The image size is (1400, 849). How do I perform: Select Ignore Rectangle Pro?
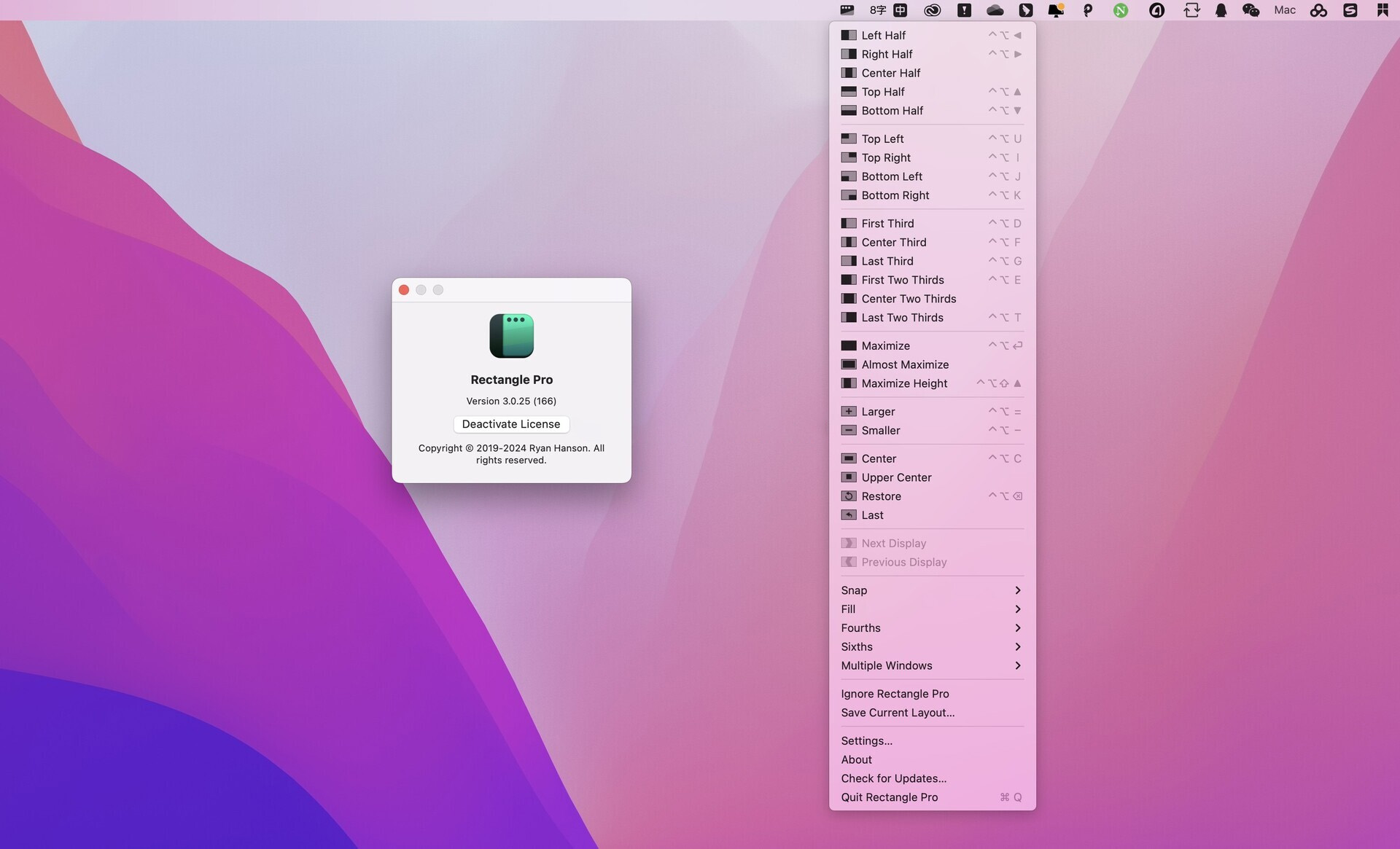click(x=895, y=693)
